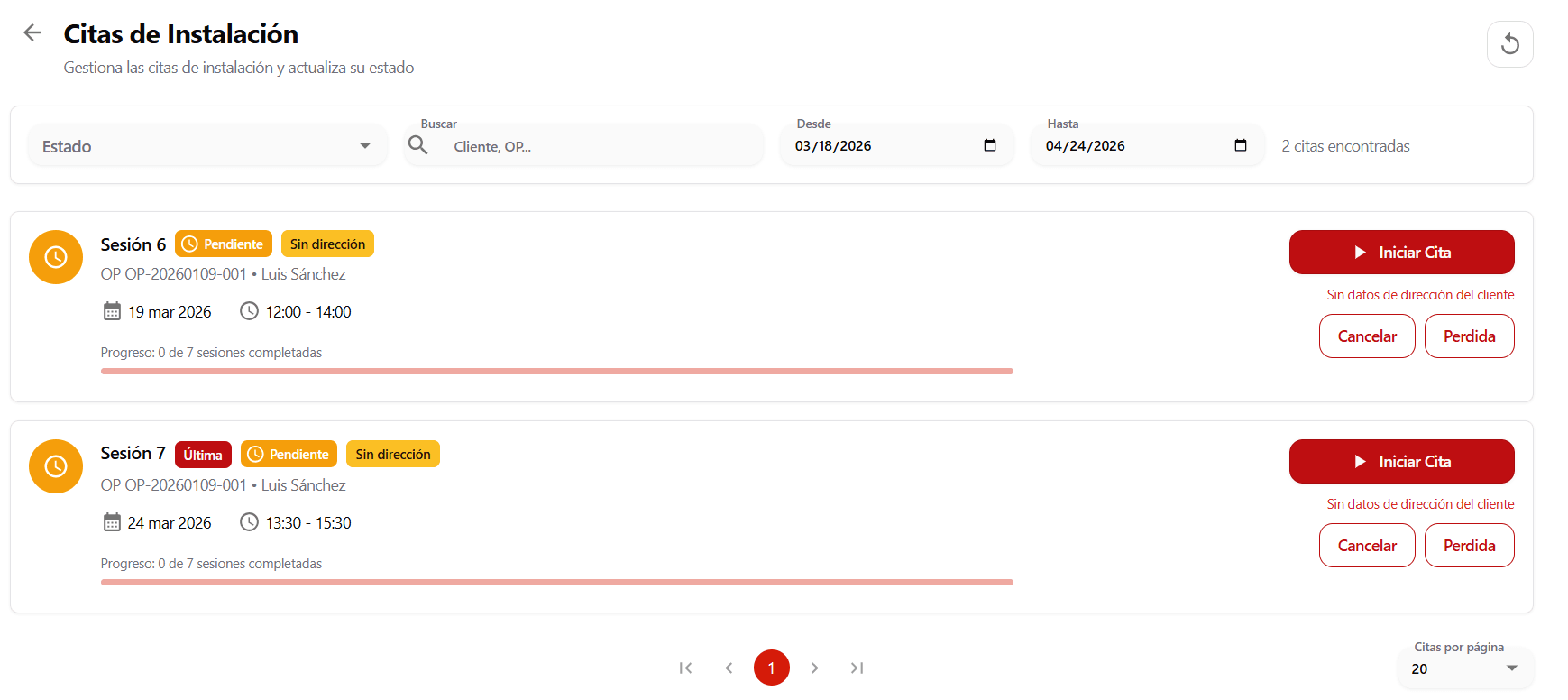Start the Sesión 6 appointment with Iniciar Cita
The height and width of the screenshot is (700, 1568).
[1401, 253]
